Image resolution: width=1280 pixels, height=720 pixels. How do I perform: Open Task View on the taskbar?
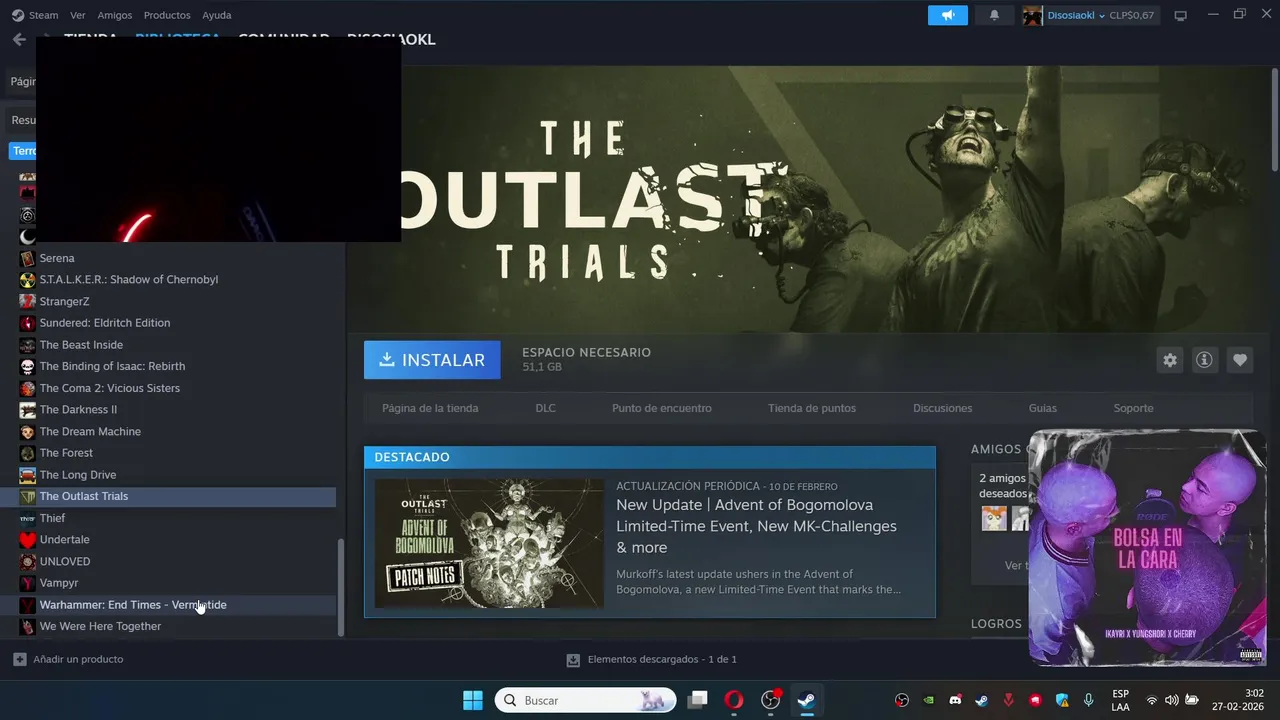[x=698, y=700]
